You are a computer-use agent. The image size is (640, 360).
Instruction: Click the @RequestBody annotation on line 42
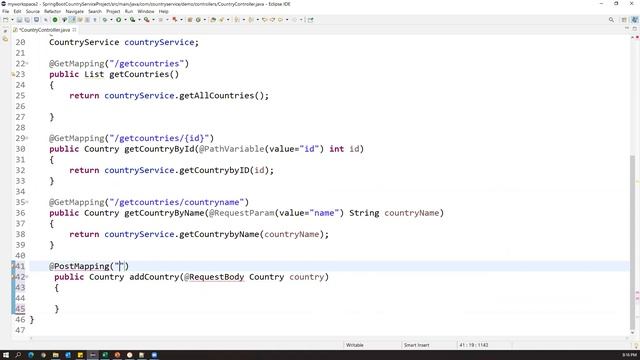coord(214,277)
